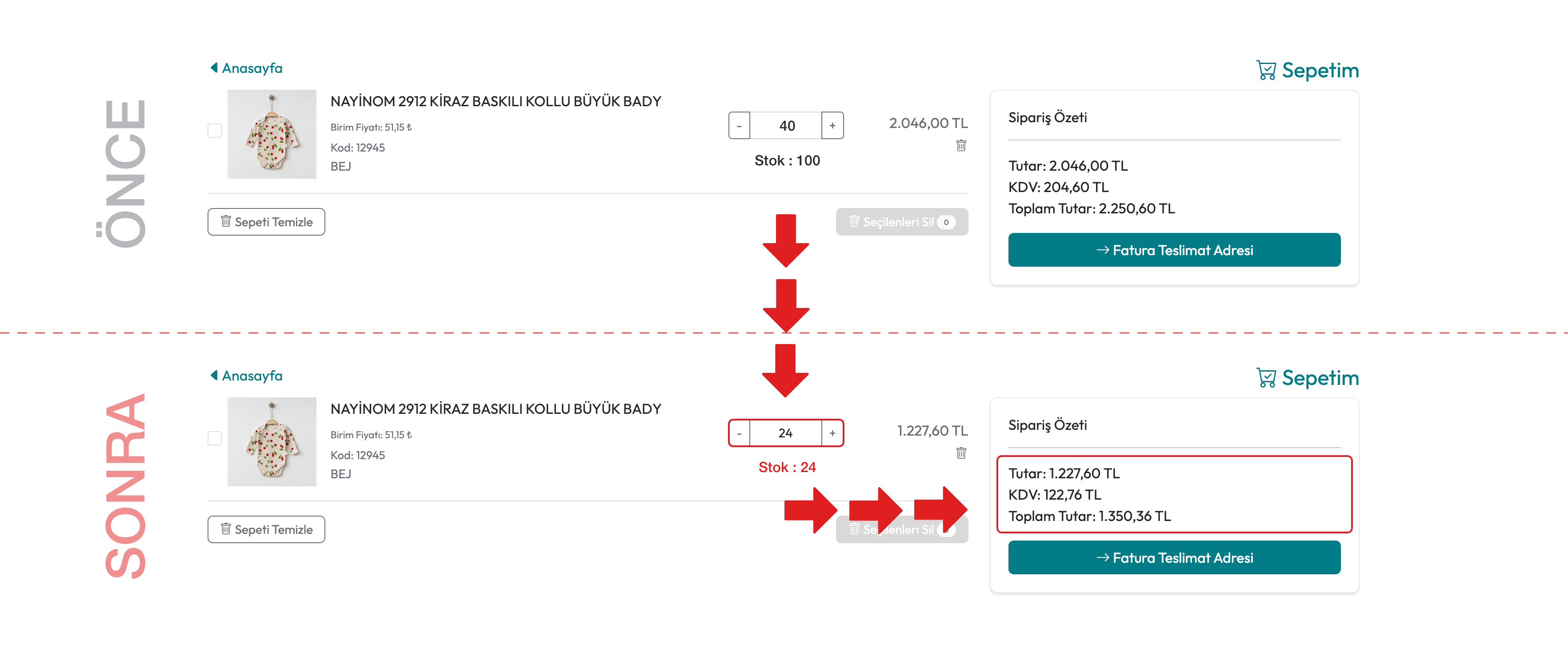Click the quantity field showing 40
1568x665 pixels.
tap(786, 125)
